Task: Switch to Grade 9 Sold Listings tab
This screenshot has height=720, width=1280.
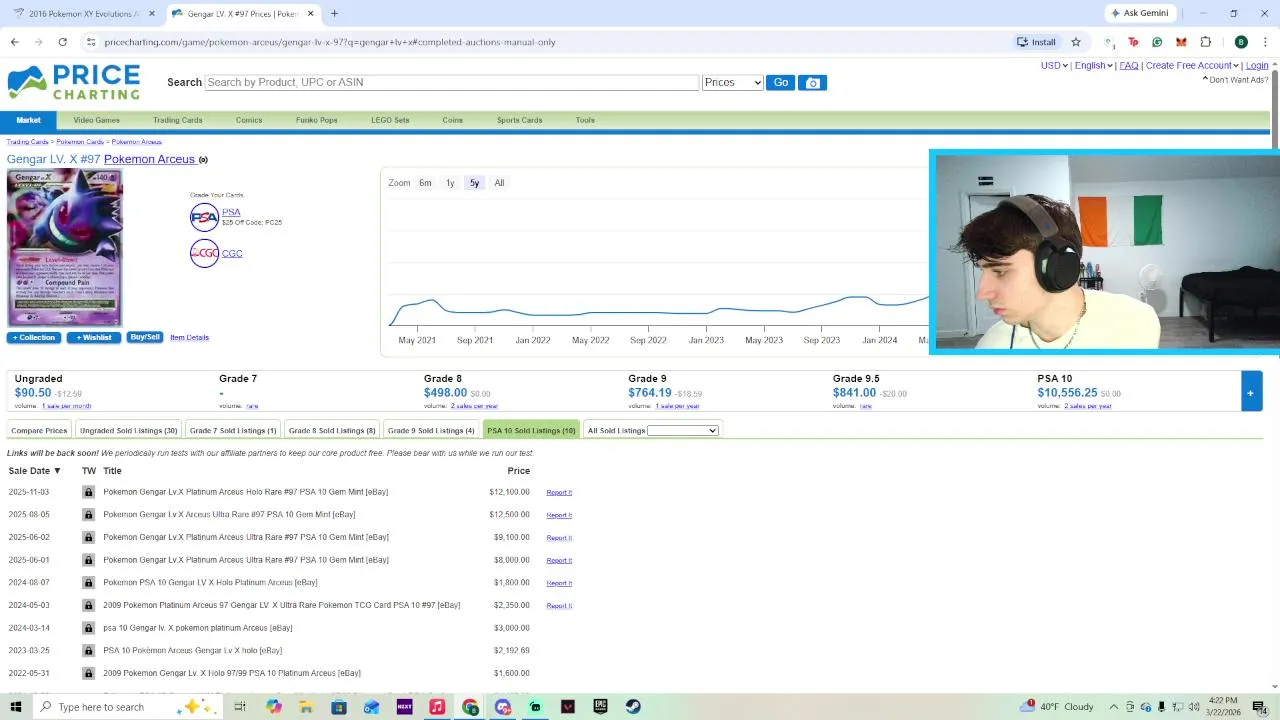Action: point(431,431)
